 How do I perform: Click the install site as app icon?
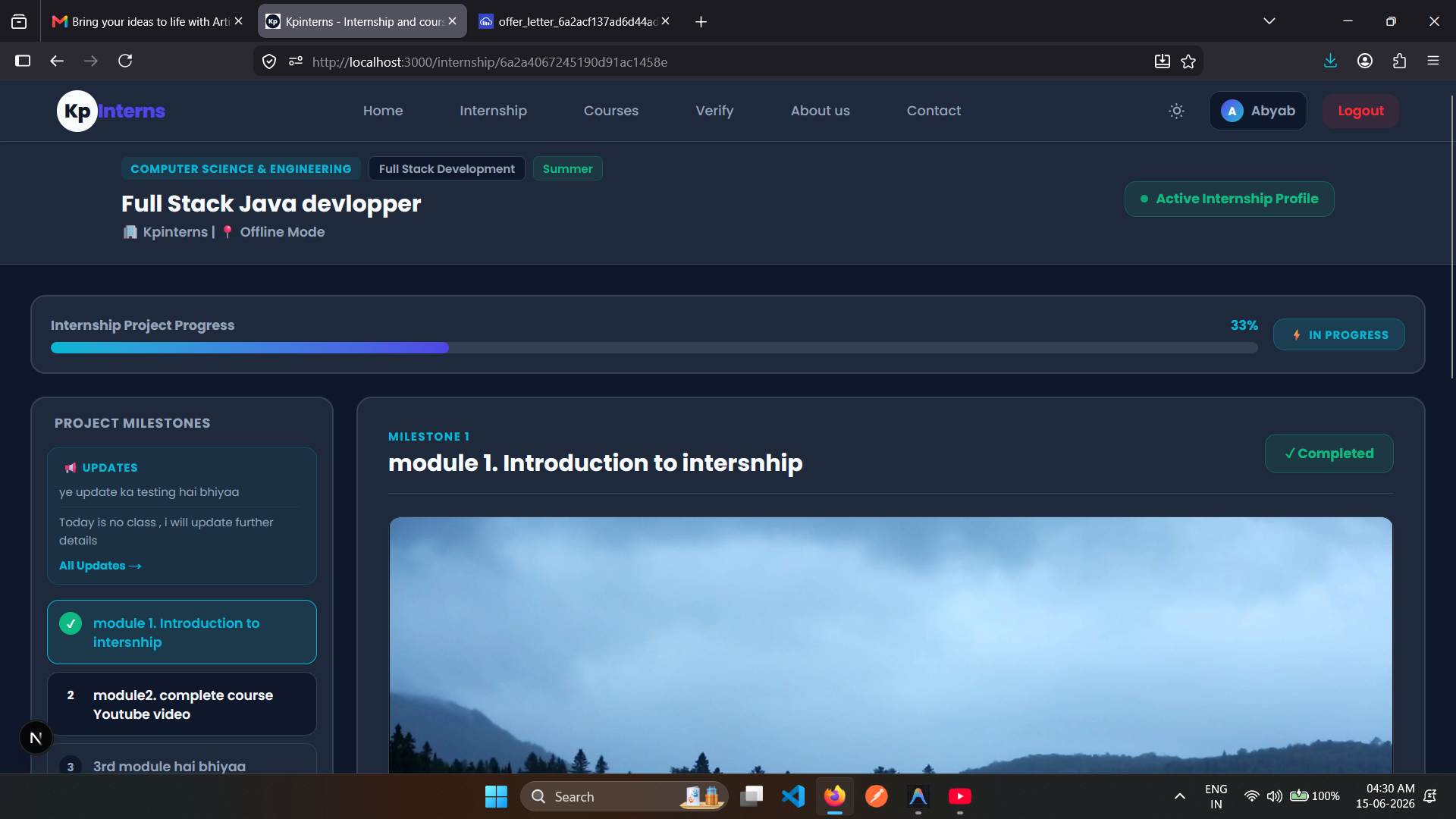click(x=1163, y=61)
